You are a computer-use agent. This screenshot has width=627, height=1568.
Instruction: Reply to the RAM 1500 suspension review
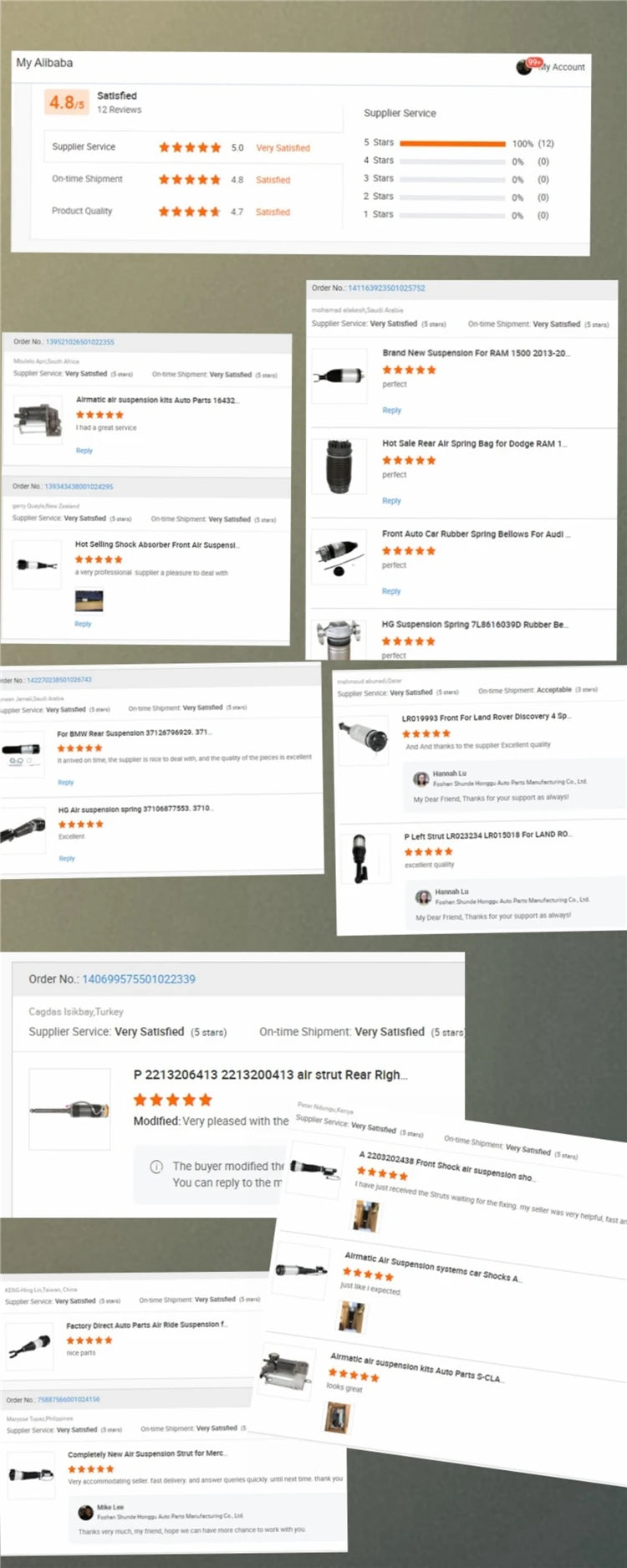tap(391, 411)
